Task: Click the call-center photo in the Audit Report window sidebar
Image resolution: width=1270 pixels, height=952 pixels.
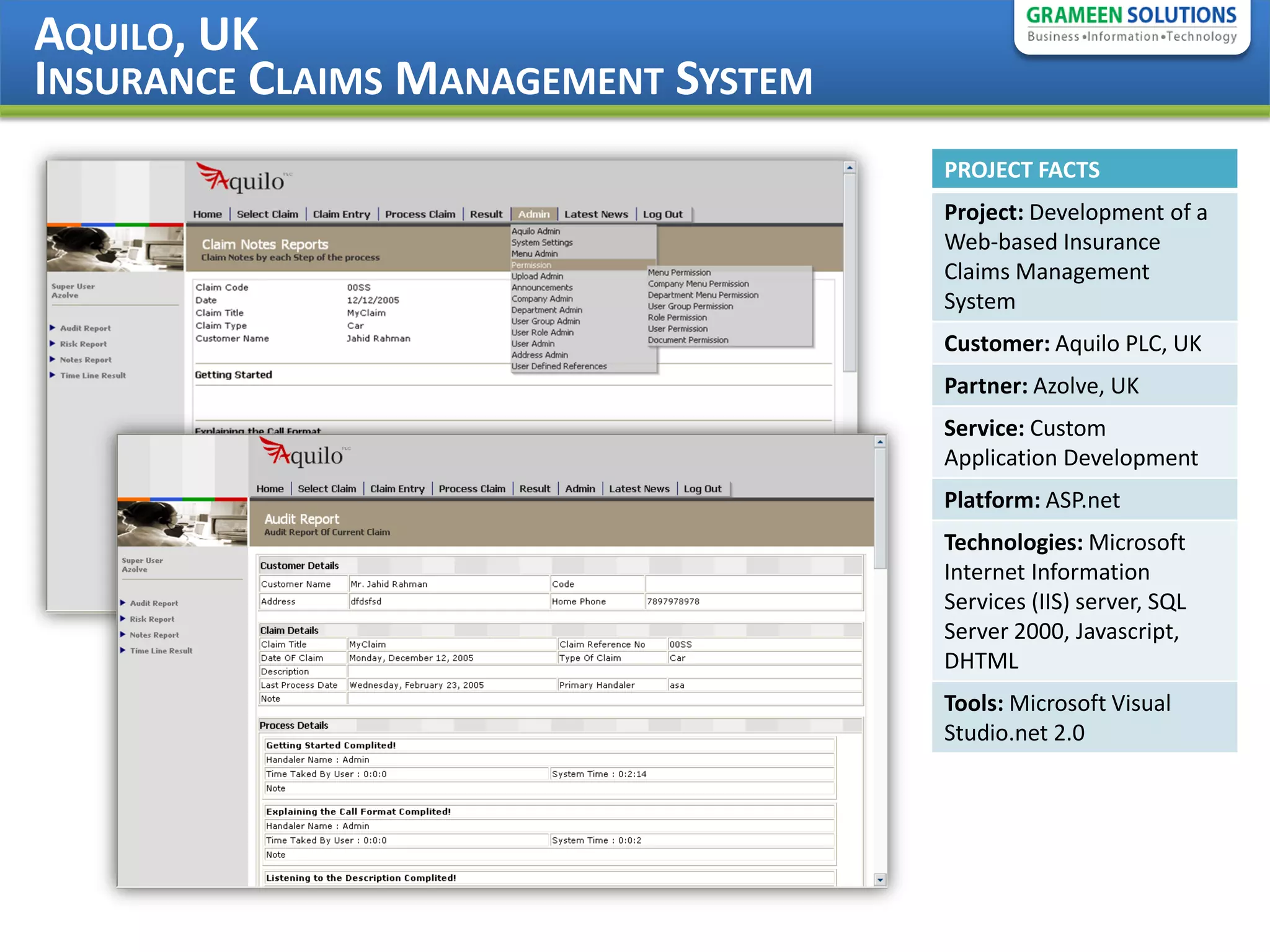Action: [x=182, y=523]
